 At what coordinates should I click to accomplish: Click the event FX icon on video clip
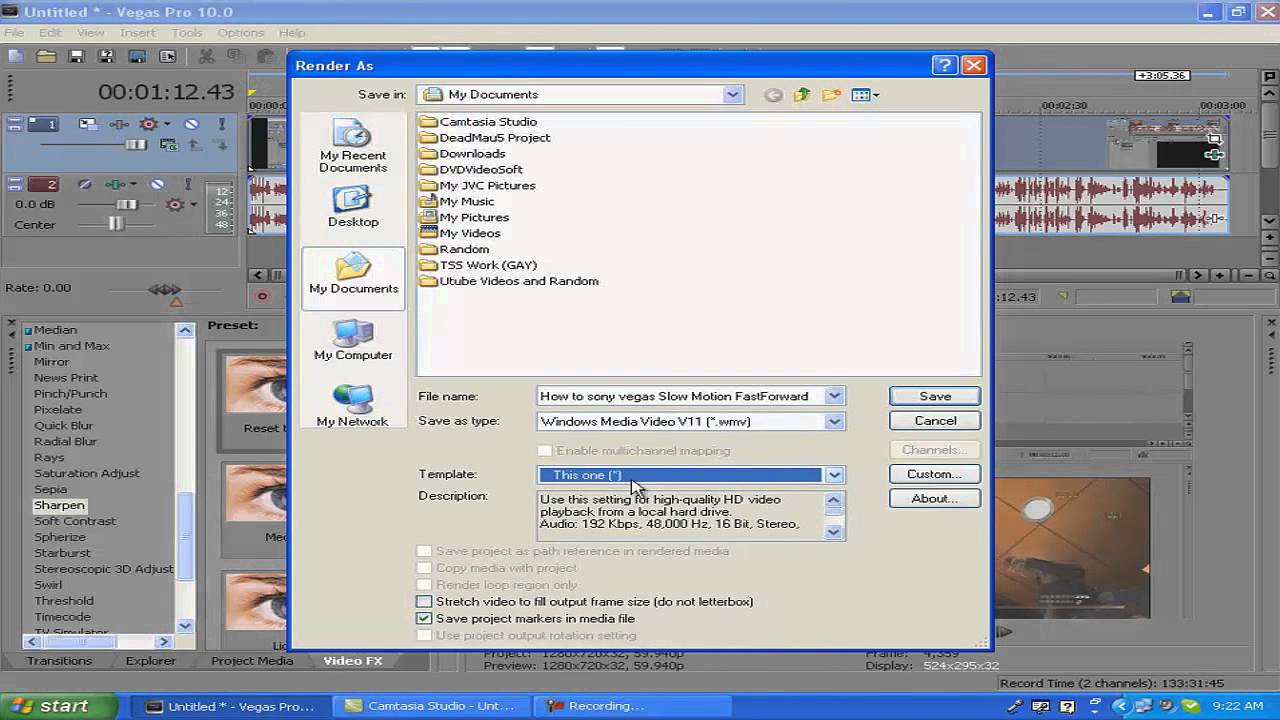[1214, 155]
